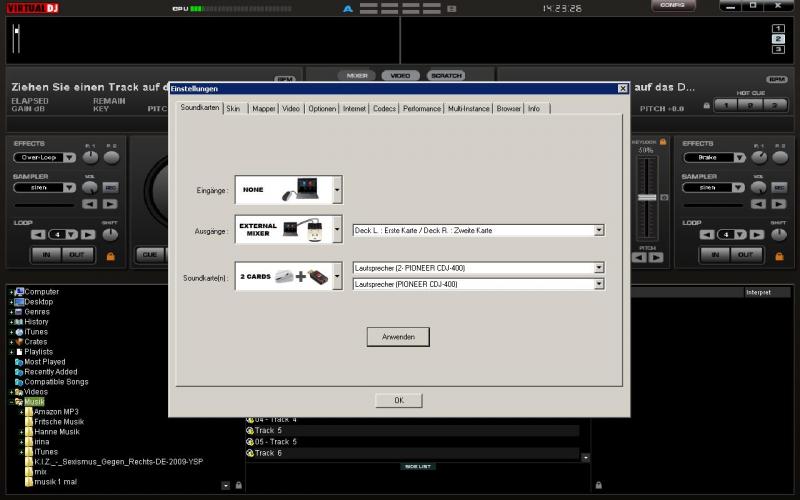Screen dimensions: 800x500
Task: Click the left deck loop IN button
Action: (46, 255)
